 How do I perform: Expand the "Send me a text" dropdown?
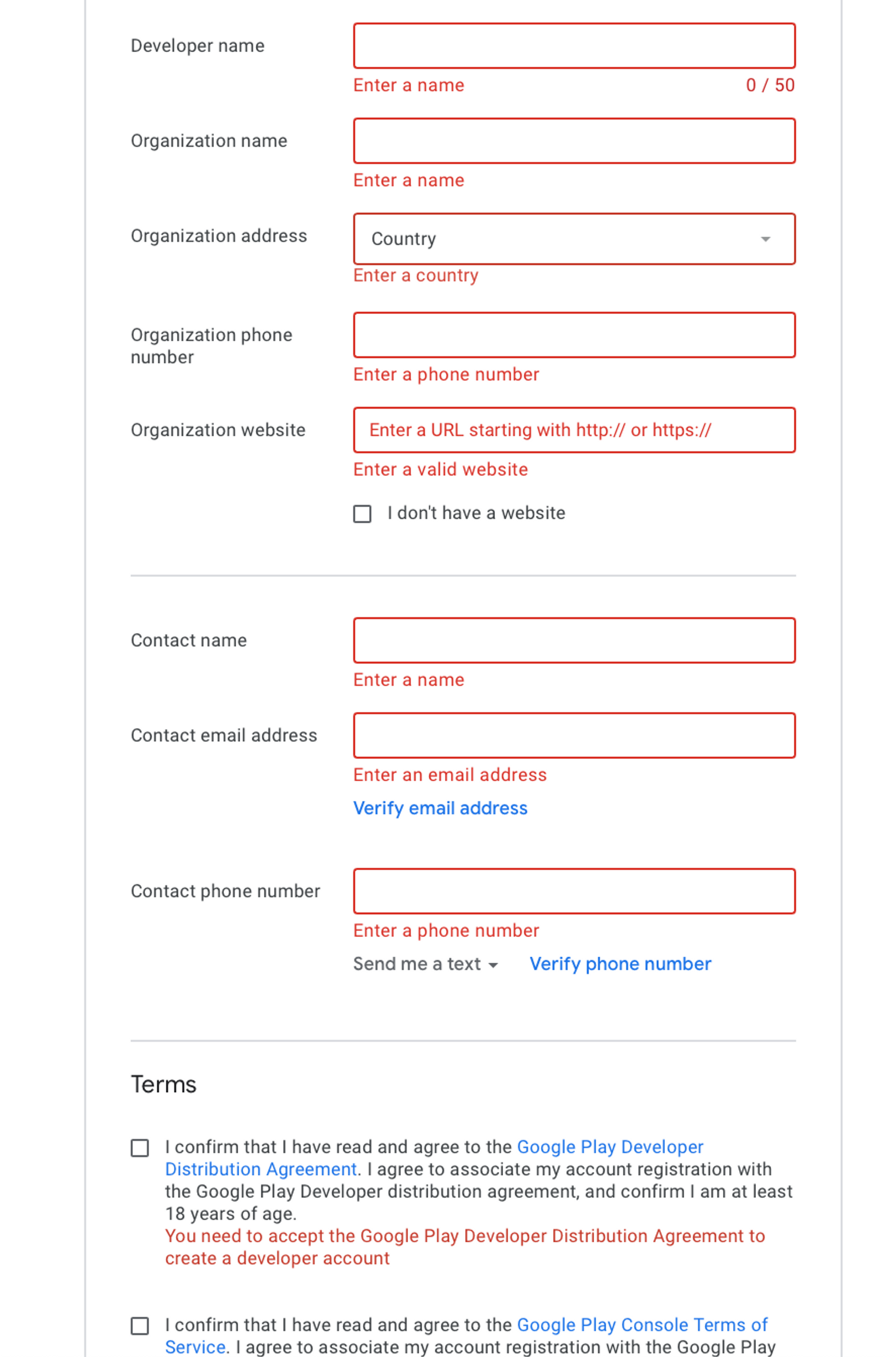(x=425, y=964)
